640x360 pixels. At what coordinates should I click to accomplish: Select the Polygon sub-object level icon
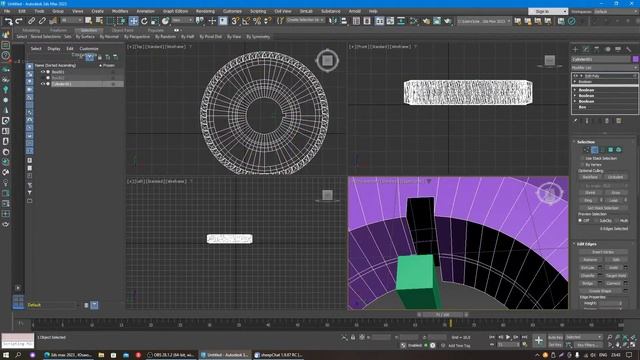pyautogui.click(x=611, y=150)
